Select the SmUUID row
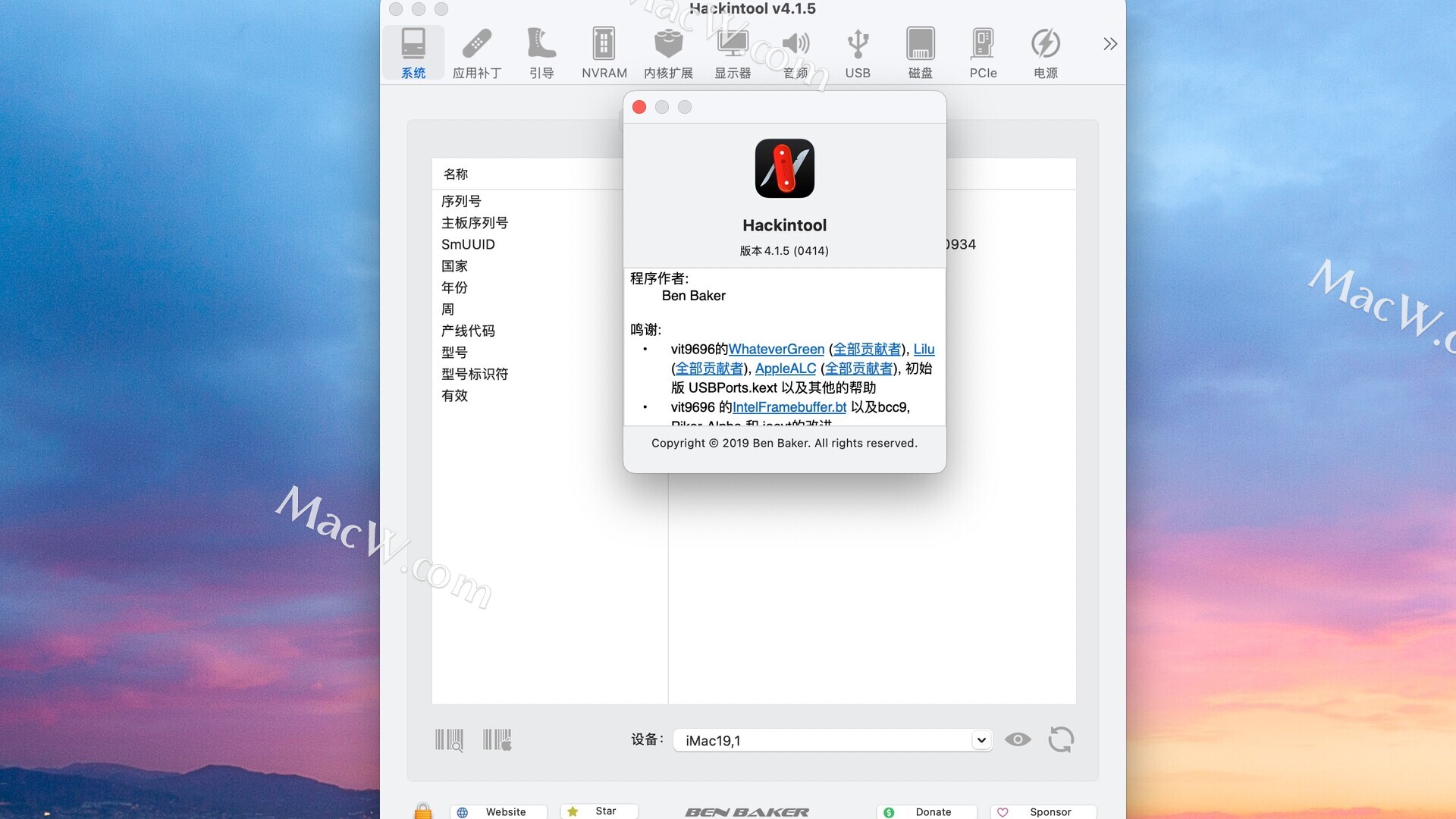 tap(468, 244)
